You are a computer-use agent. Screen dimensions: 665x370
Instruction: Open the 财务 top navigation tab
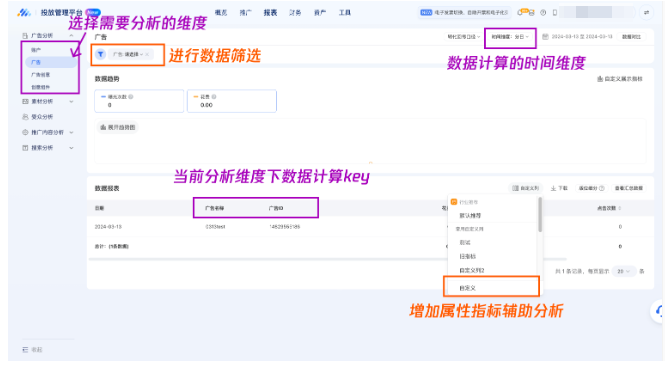[295, 13]
